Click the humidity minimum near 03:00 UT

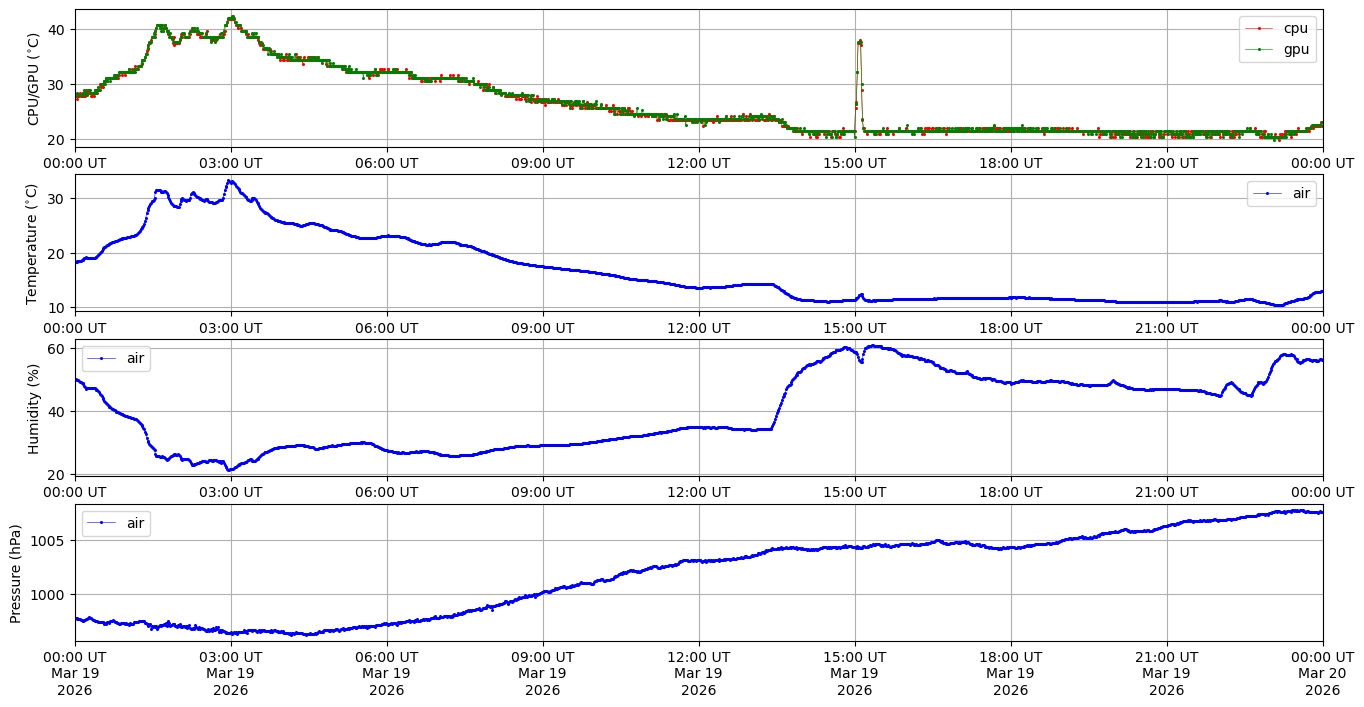tap(229, 470)
